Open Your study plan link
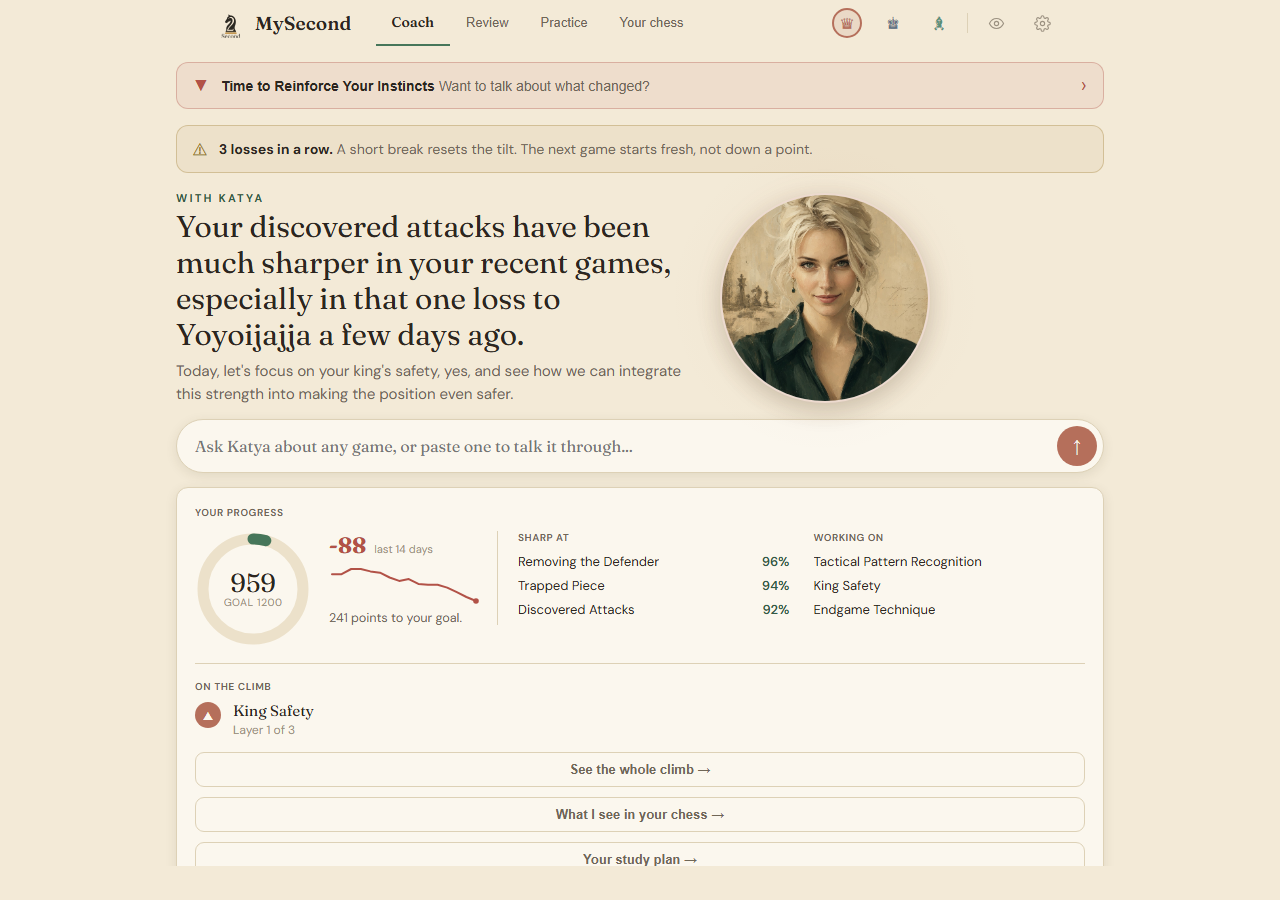This screenshot has width=1280, height=900. 640,856
